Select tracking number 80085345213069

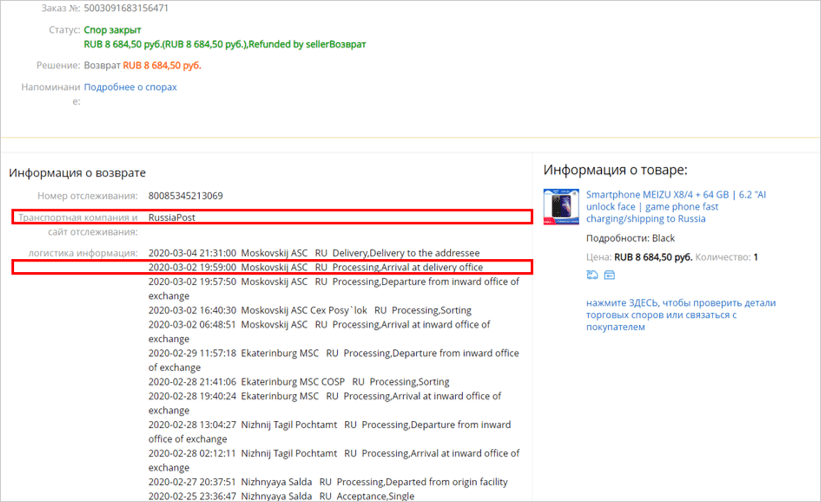(x=185, y=196)
